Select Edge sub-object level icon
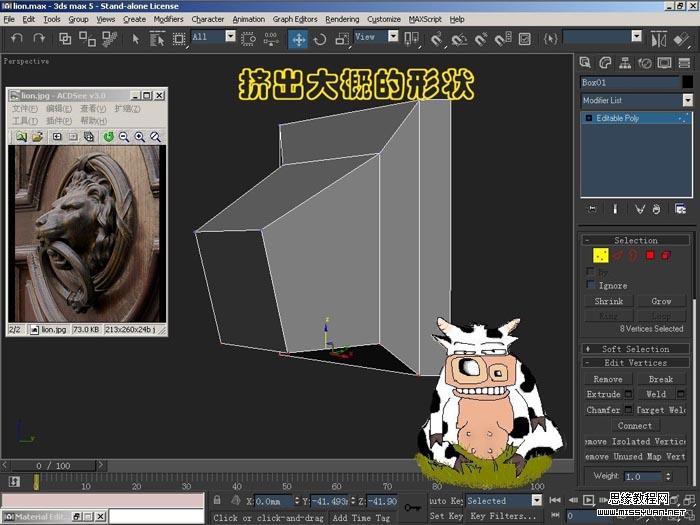 618,255
